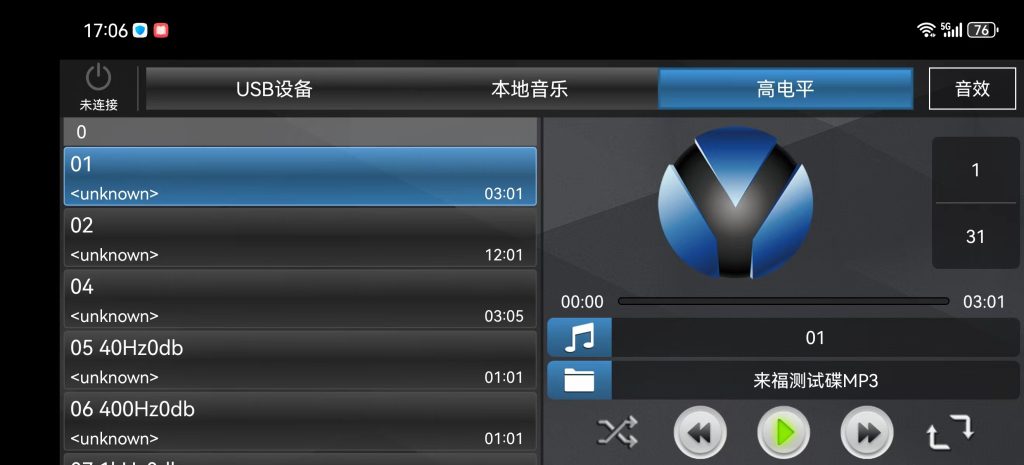Choose track 04 from the playlist
Image resolution: width=1024 pixels, height=465 pixels.
(x=300, y=299)
